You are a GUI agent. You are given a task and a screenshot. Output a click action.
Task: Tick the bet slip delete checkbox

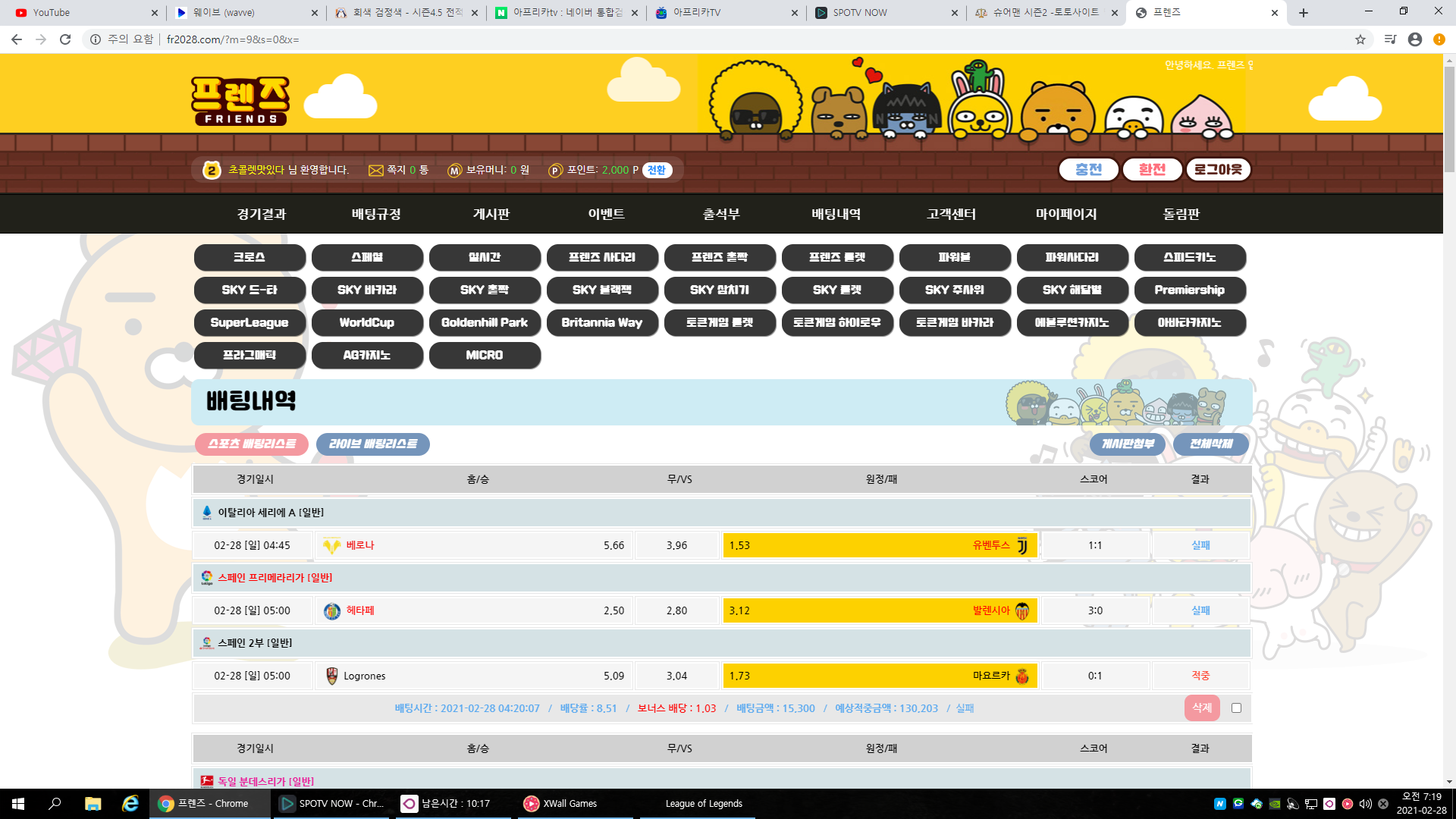(x=1236, y=708)
